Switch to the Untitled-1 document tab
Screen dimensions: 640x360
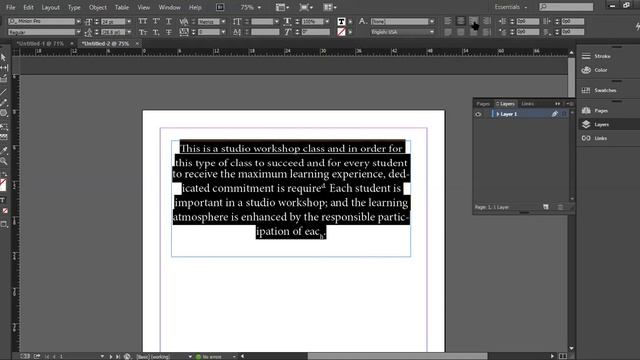coord(40,43)
